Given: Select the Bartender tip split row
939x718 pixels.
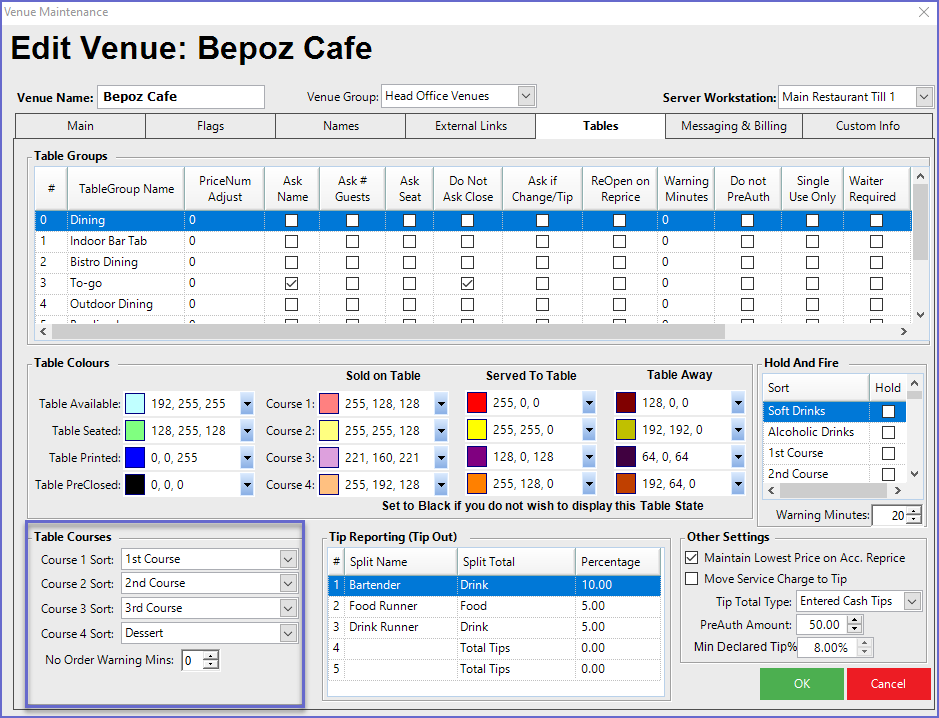Looking at the screenshot, I should click(x=495, y=585).
